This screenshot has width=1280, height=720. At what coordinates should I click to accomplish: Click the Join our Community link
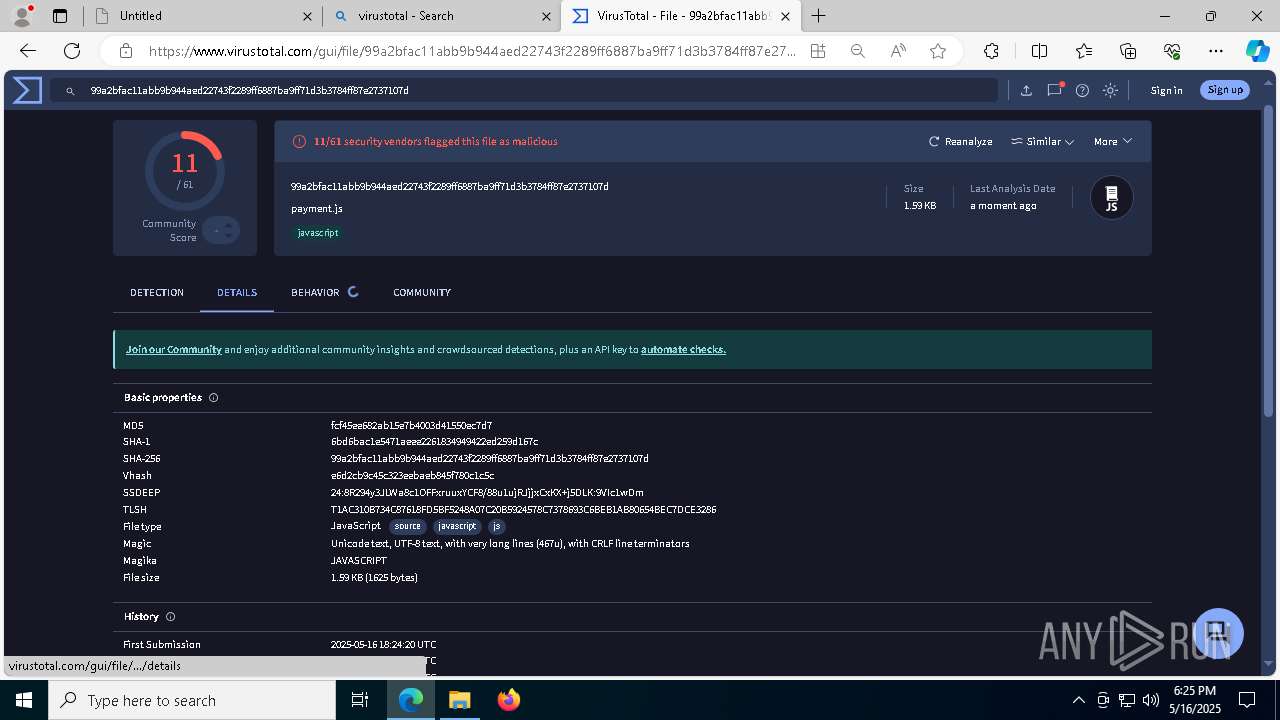174,349
